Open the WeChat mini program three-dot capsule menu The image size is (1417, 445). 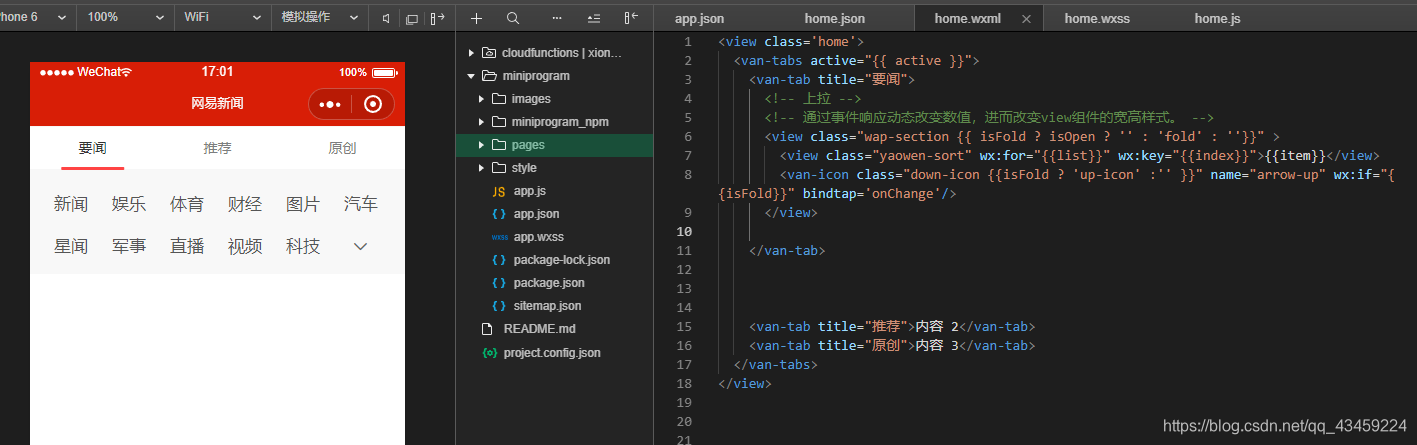330,104
